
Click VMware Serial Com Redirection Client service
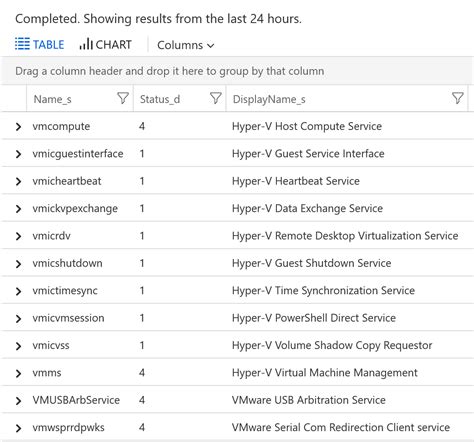click(x=341, y=427)
